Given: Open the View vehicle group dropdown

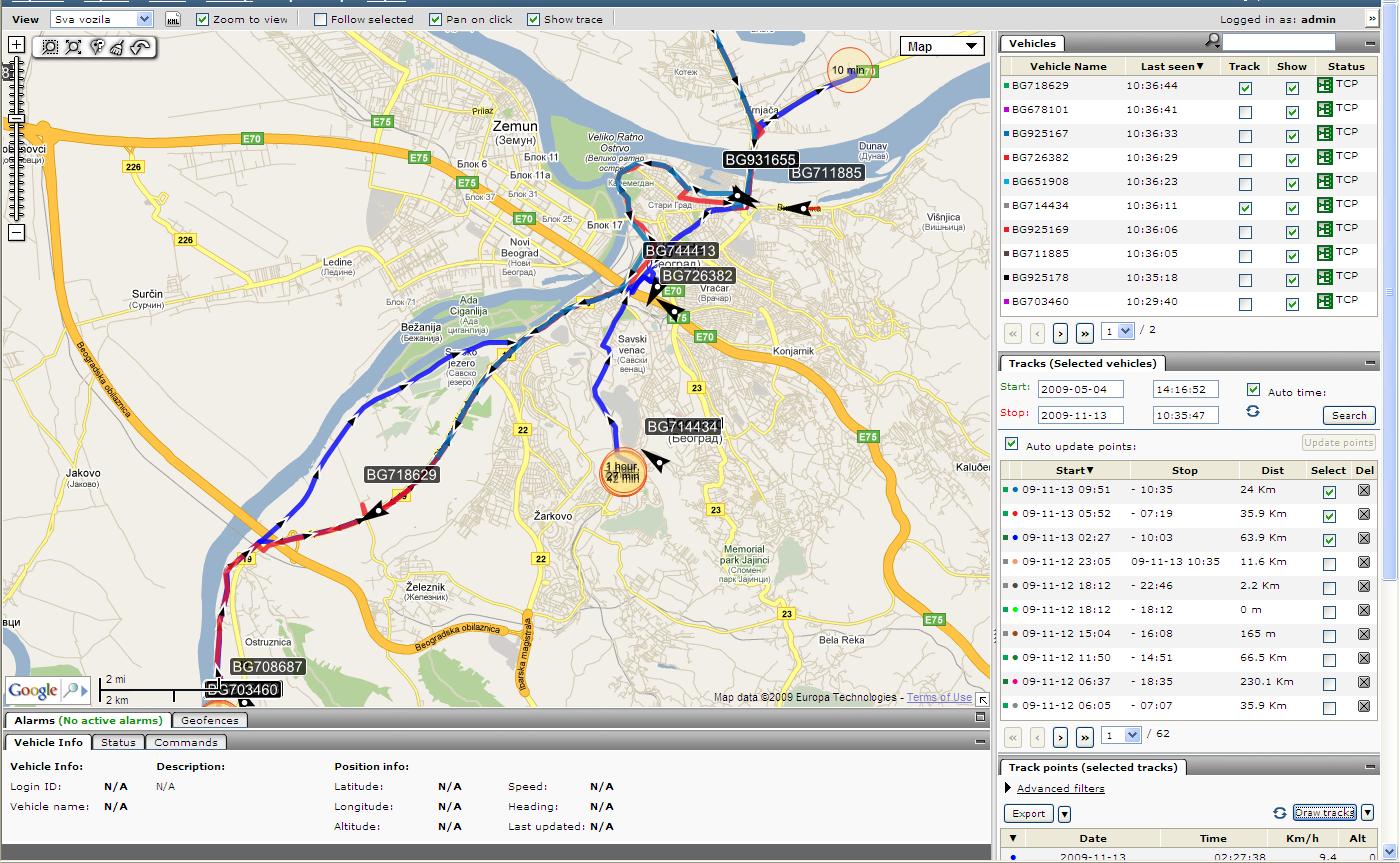Looking at the screenshot, I should point(101,19).
